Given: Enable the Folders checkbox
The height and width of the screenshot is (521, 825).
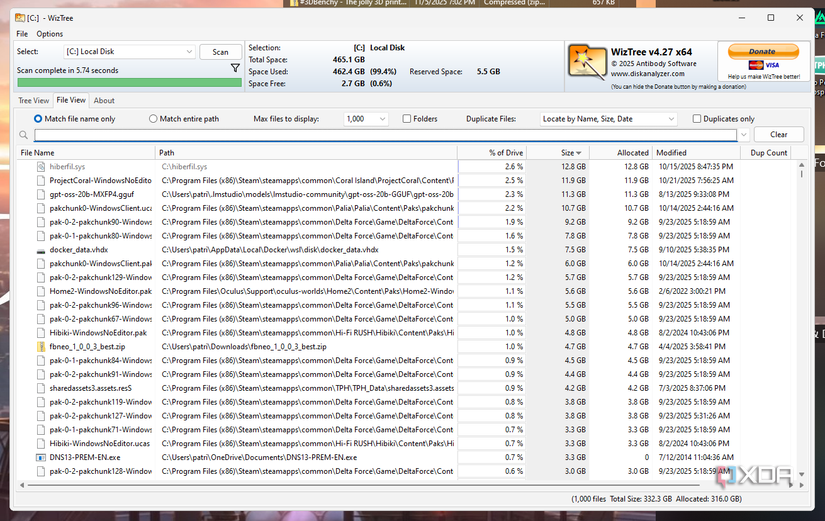Looking at the screenshot, I should [x=407, y=119].
